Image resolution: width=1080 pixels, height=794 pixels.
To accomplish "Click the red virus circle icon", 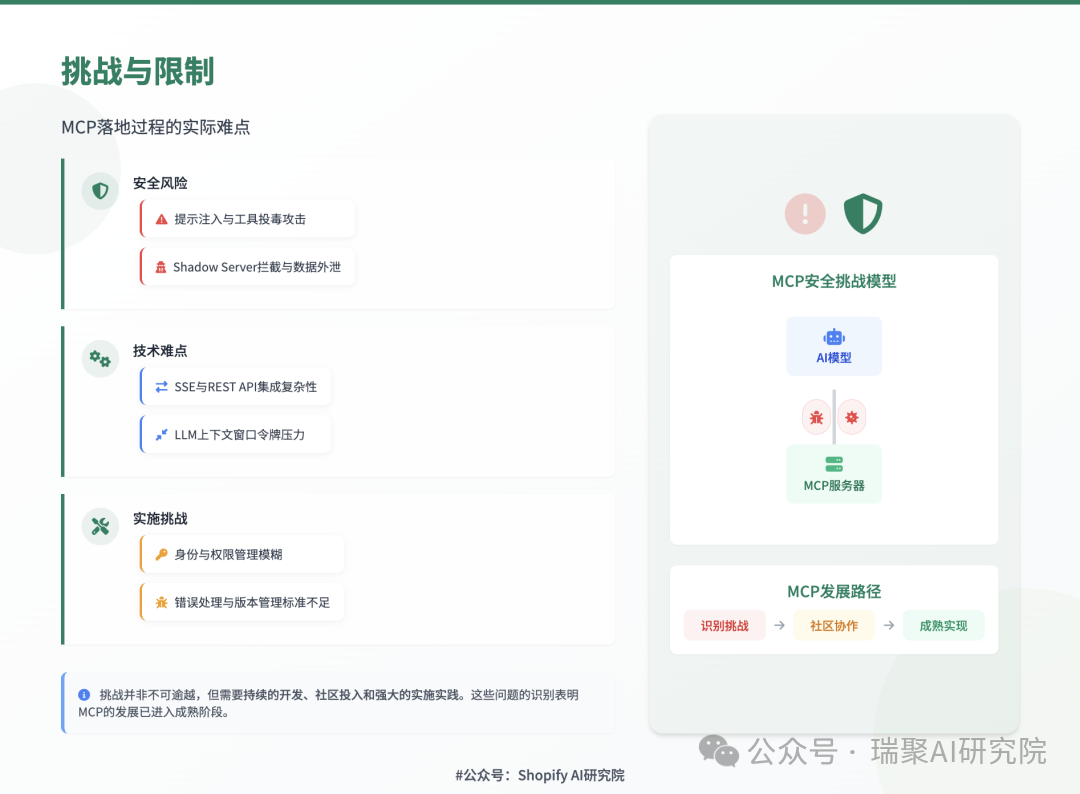I will pyautogui.click(x=852, y=417).
